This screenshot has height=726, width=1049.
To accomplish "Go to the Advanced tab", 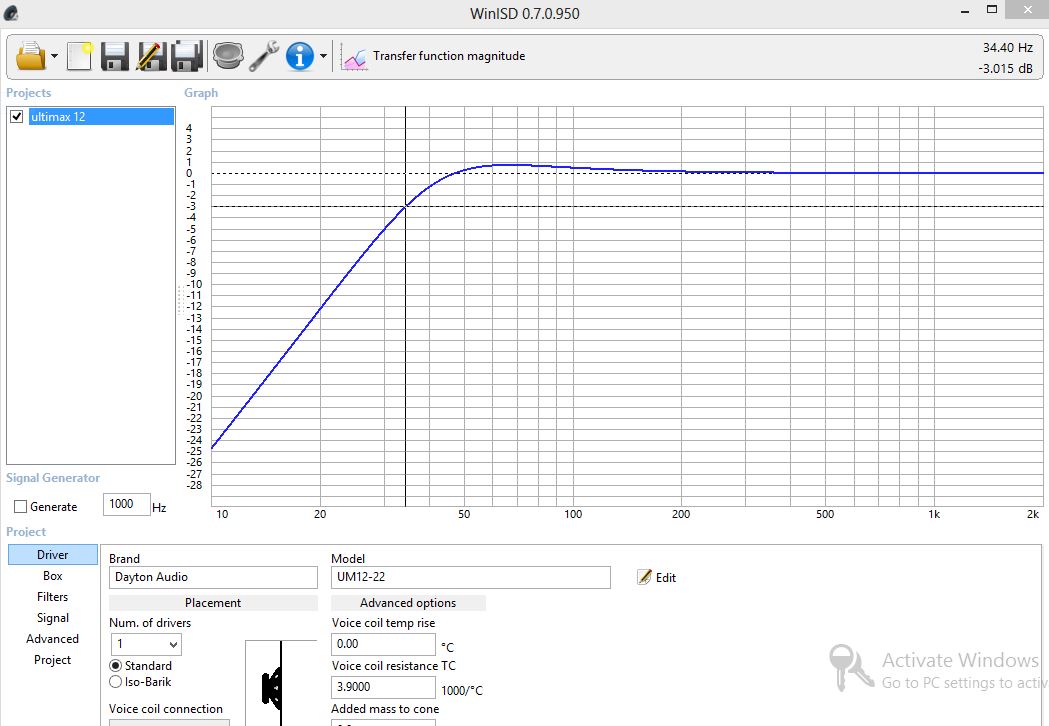I will (x=53, y=639).
